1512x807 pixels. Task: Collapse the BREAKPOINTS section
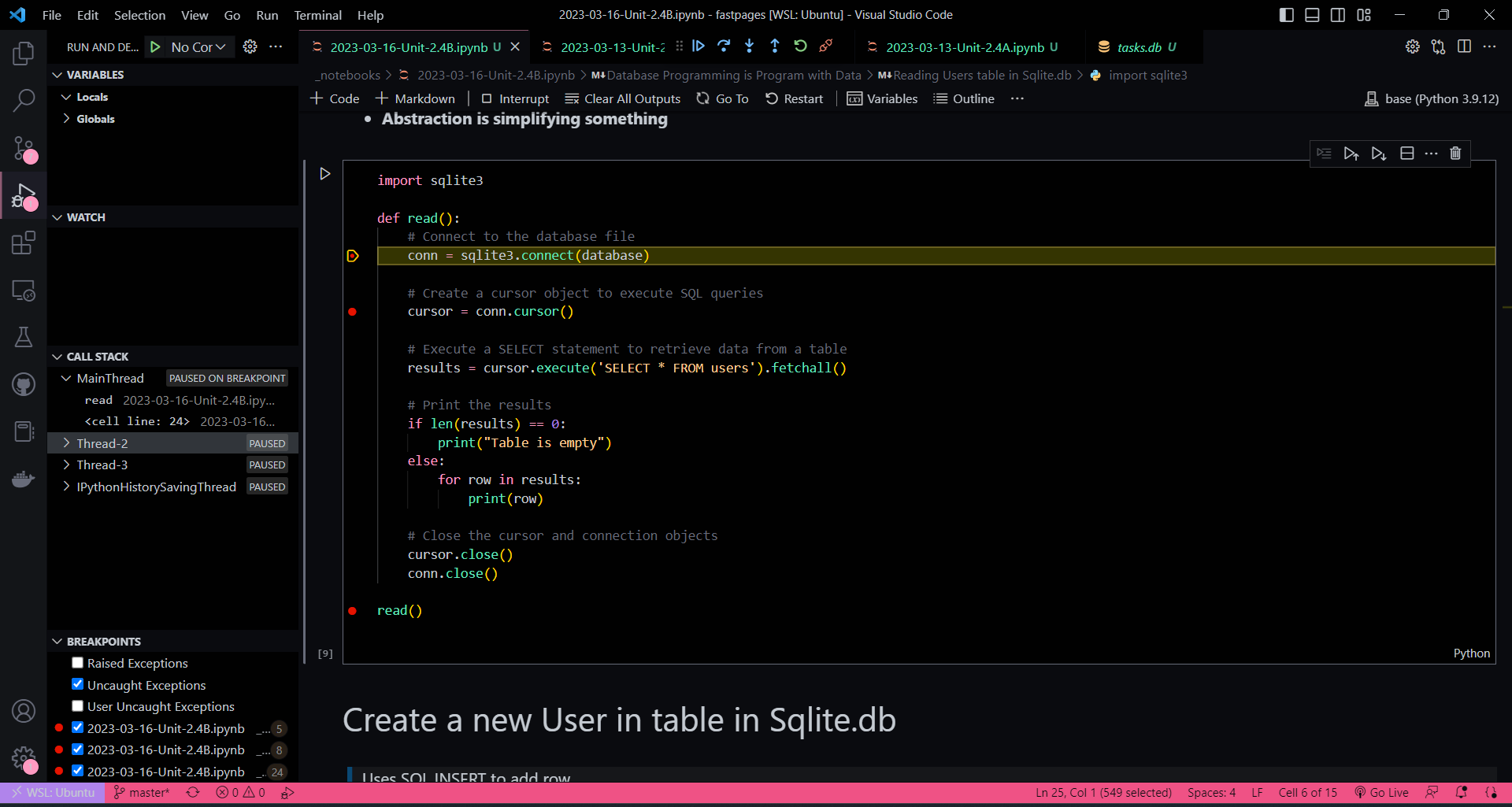click(x=57, y=642)
